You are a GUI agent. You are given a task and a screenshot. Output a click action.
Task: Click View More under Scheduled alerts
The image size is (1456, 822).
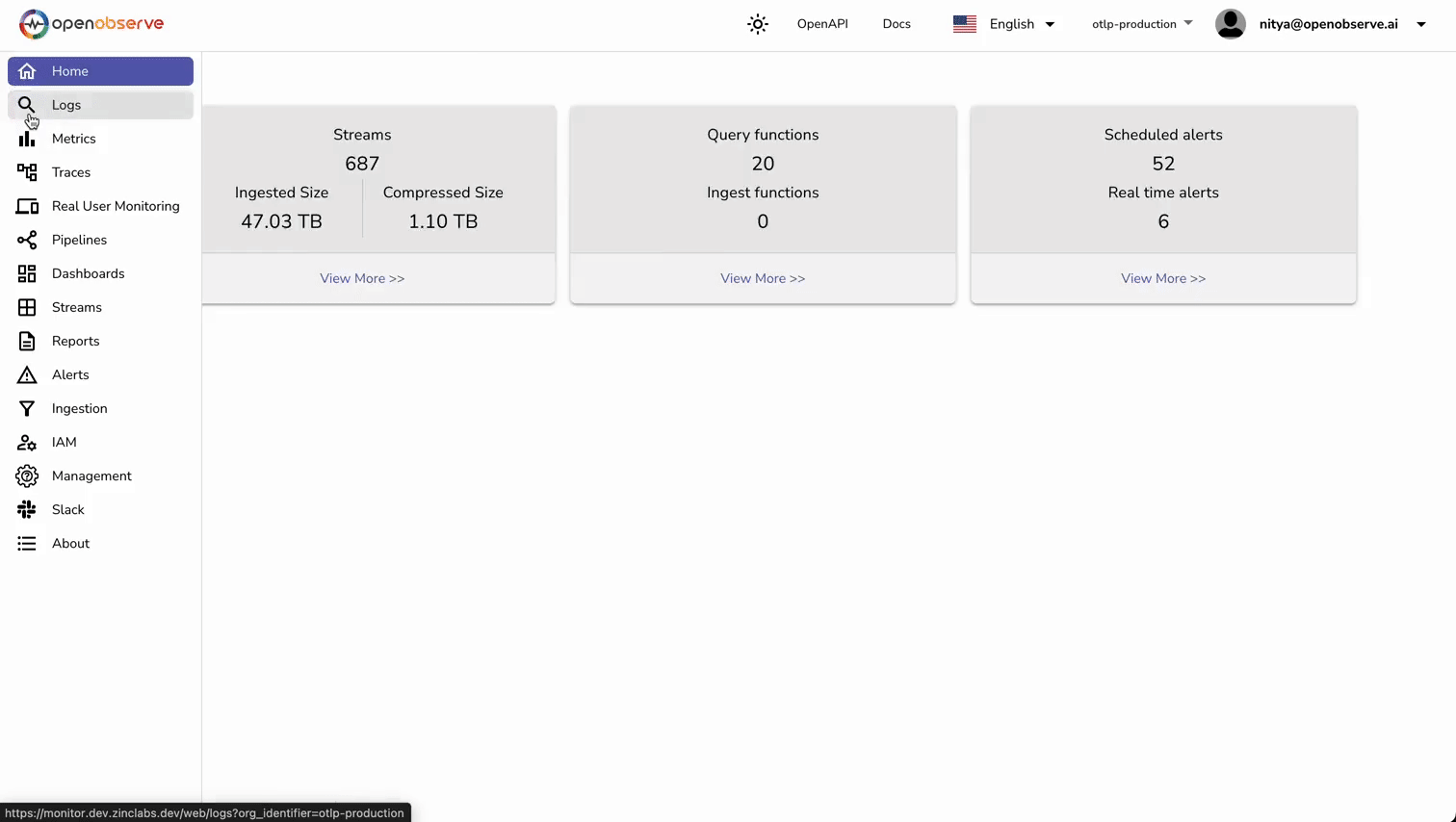point(1163,278)
